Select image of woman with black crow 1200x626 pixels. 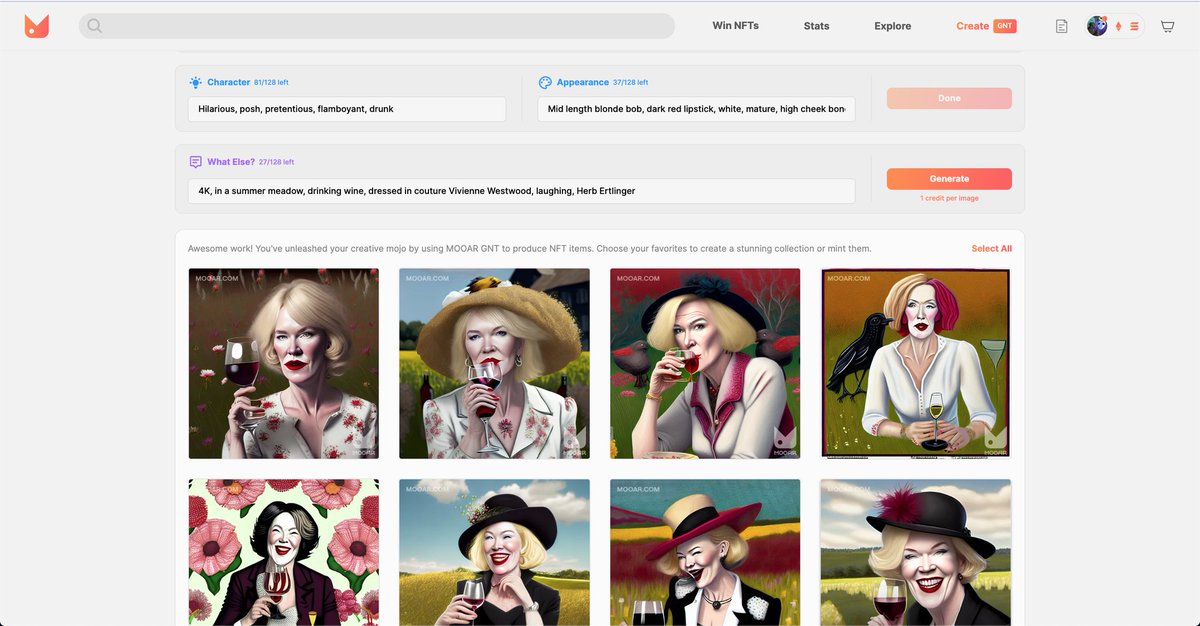point(916,363)
